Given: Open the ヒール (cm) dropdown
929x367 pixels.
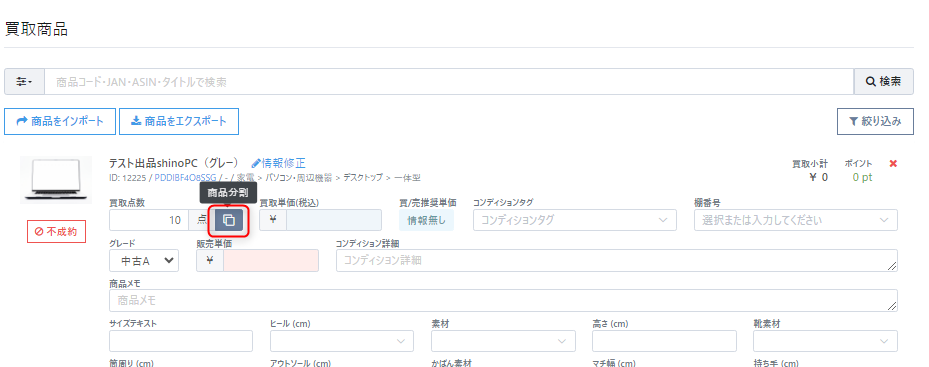Looking at the screenshot, I should tap(342, 341).
